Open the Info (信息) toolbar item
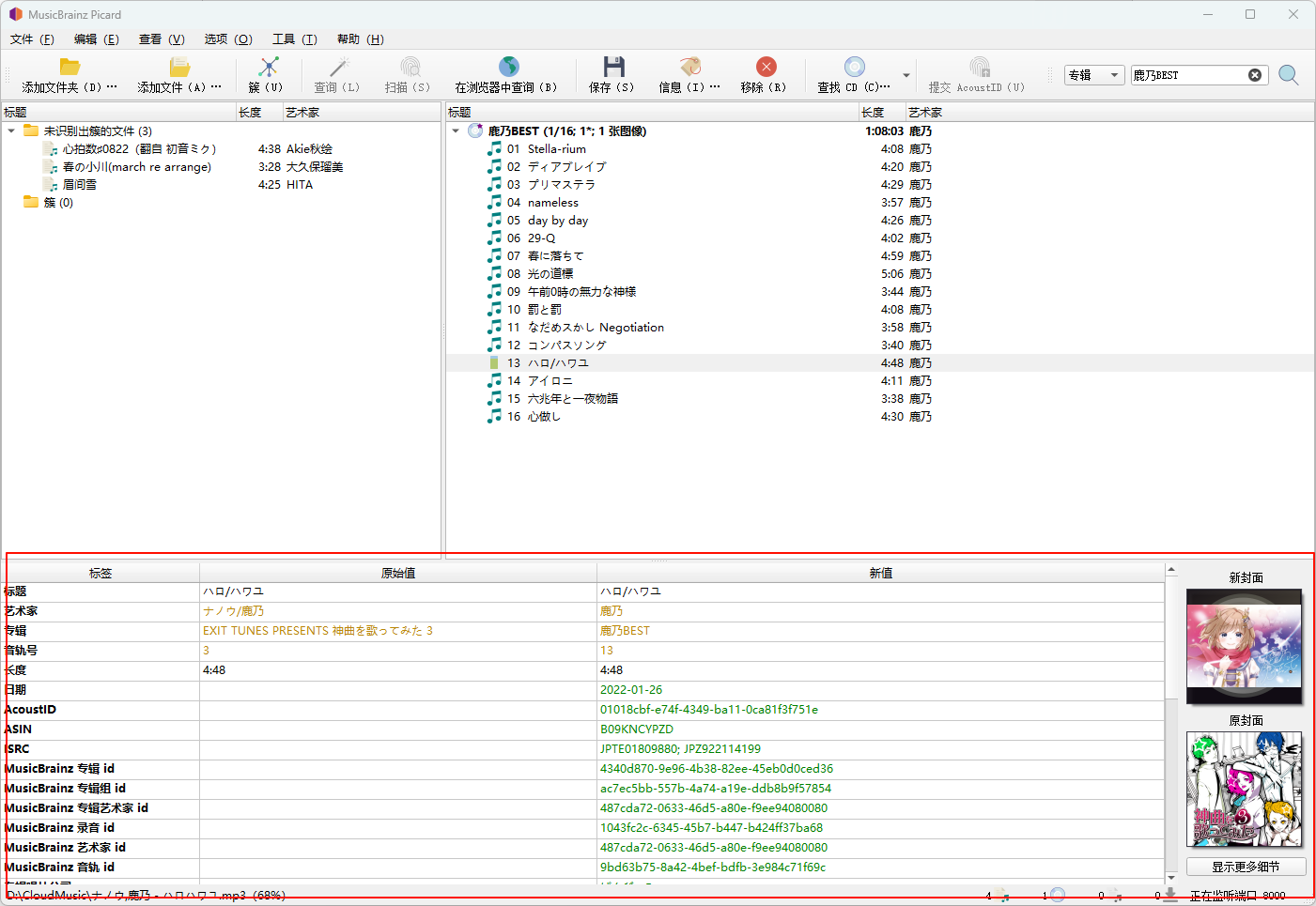1316x906 pixels. (690, 68)
